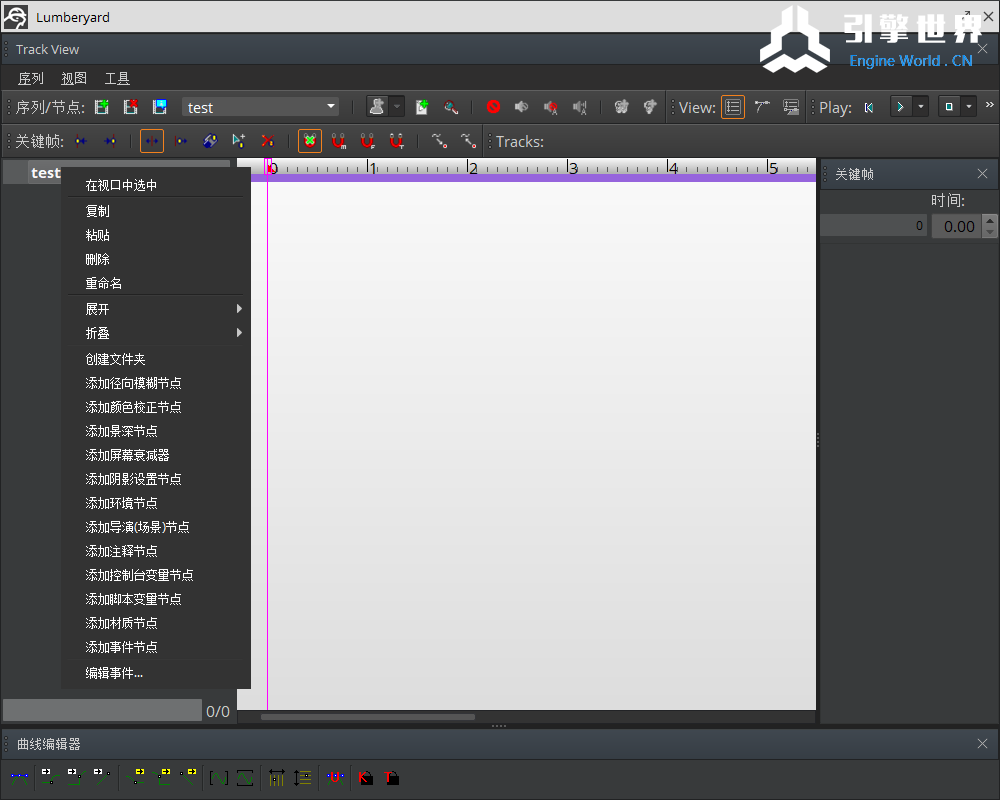Choose 编辑事件... in the context menu
This screenshot has width=1000, height=800.
click(156, 673)
